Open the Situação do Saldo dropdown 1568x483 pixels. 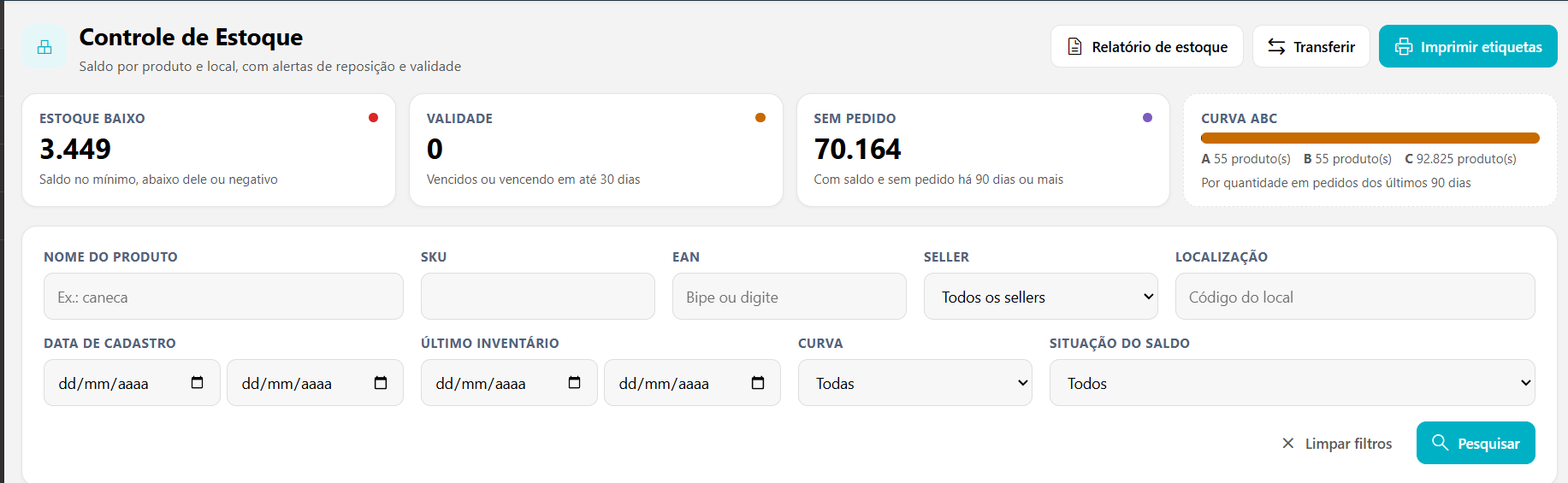coord(1293,383)
